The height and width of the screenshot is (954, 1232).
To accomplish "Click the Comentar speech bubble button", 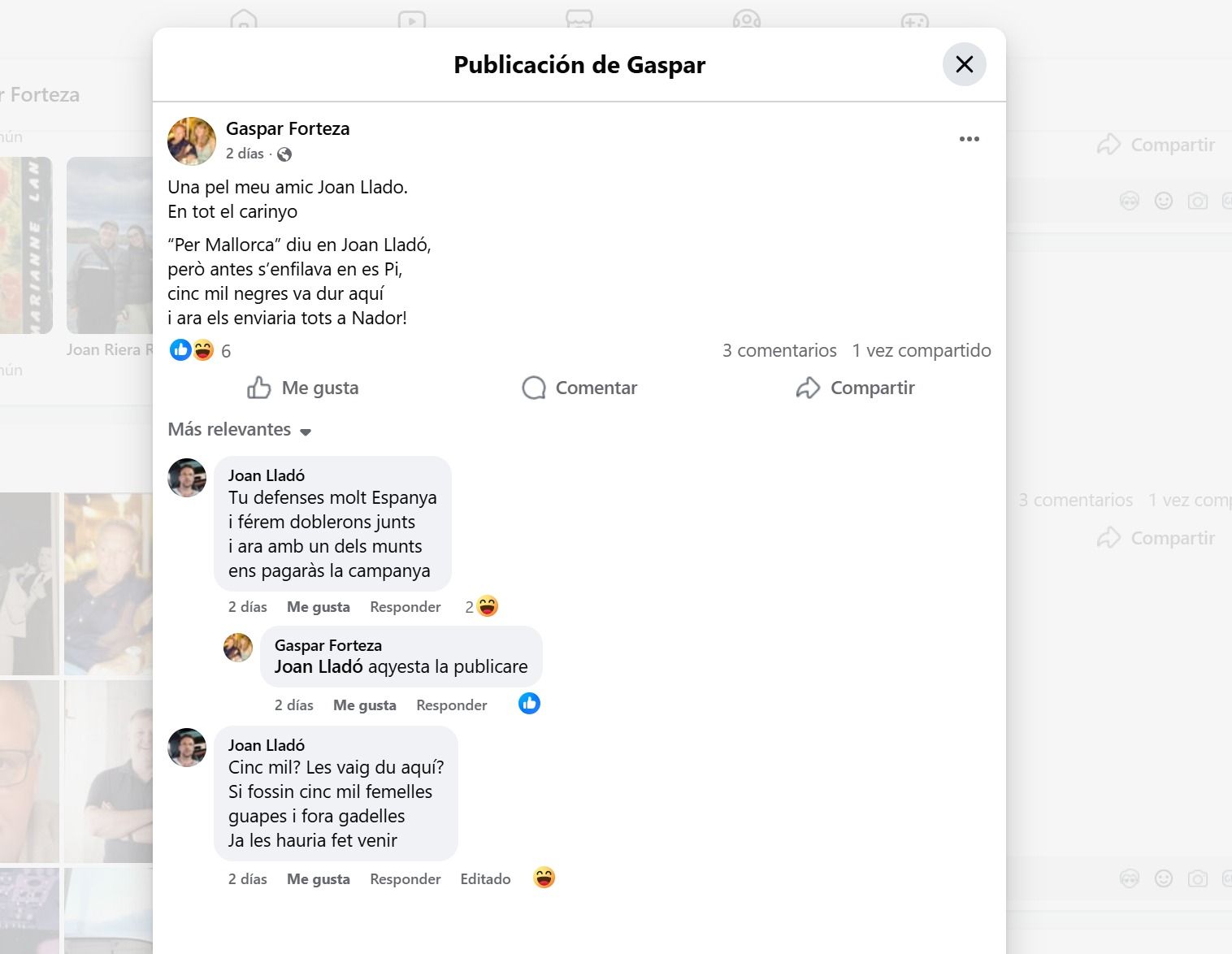I will [x=579, y=388].
